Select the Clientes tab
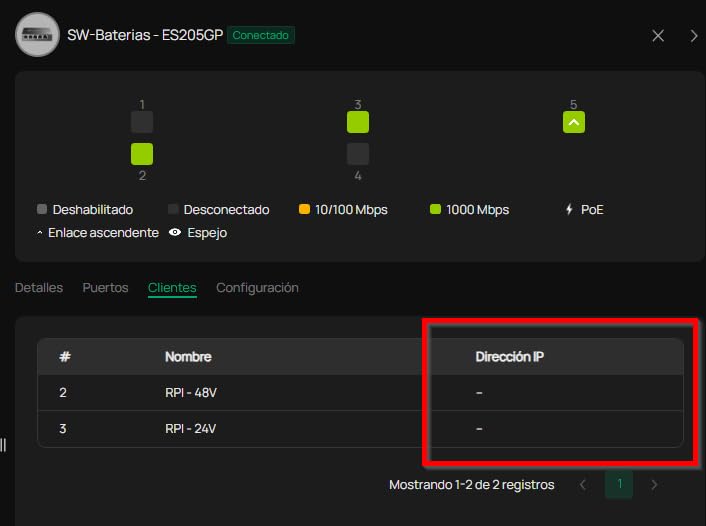This screenshot has width=706, height=526. point(172,287)
